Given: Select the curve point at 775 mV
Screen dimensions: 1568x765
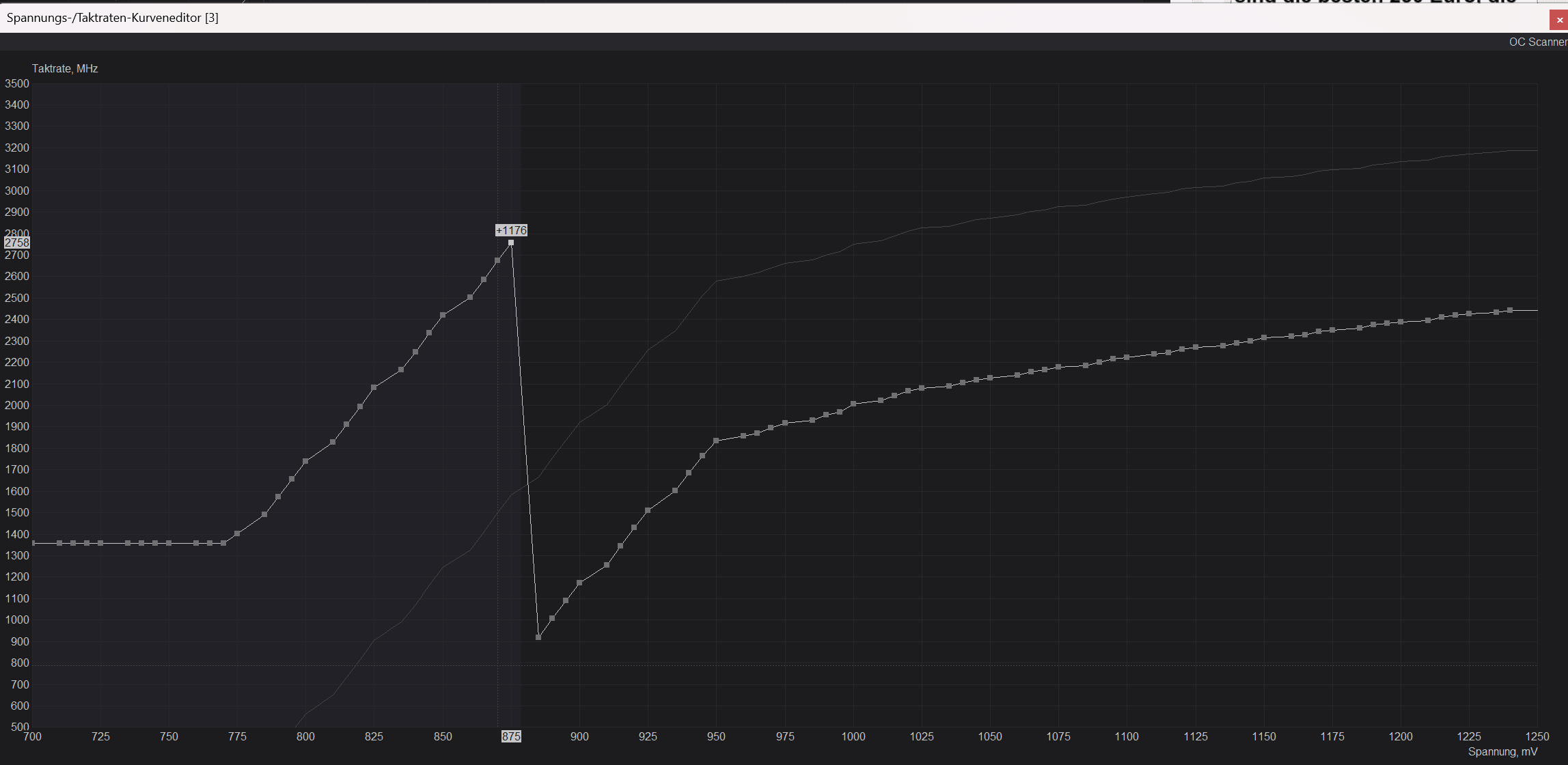Looking at the screenshot, I should 237,533.
